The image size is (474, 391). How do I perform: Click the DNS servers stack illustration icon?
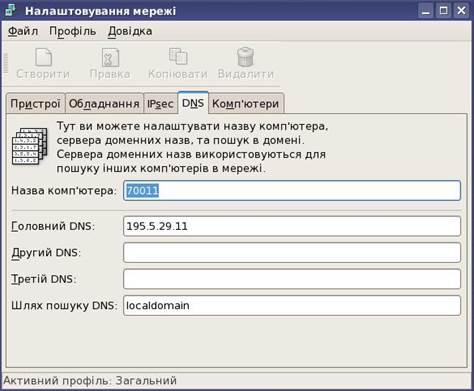(30, 146)
